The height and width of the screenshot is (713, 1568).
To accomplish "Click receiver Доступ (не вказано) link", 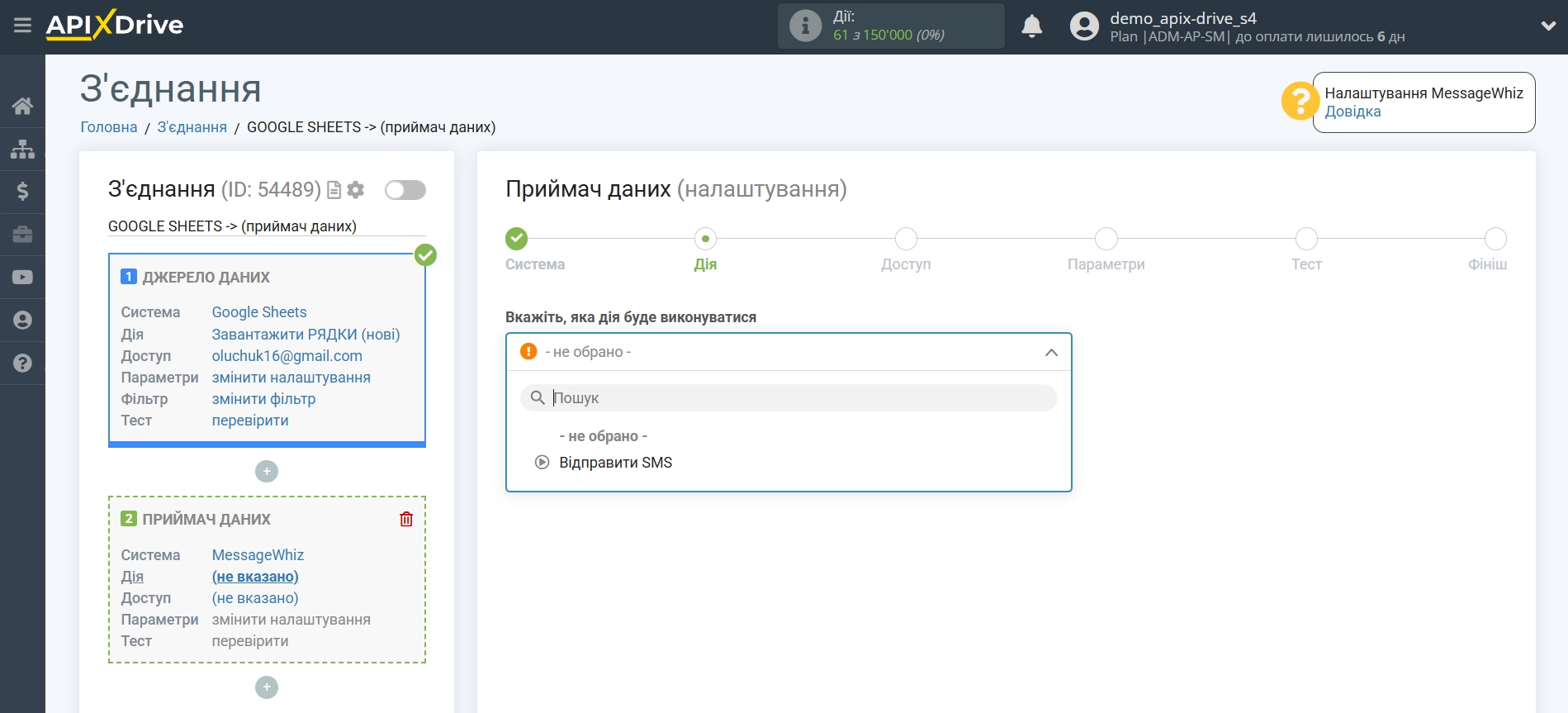I will (x=255, y=598).
